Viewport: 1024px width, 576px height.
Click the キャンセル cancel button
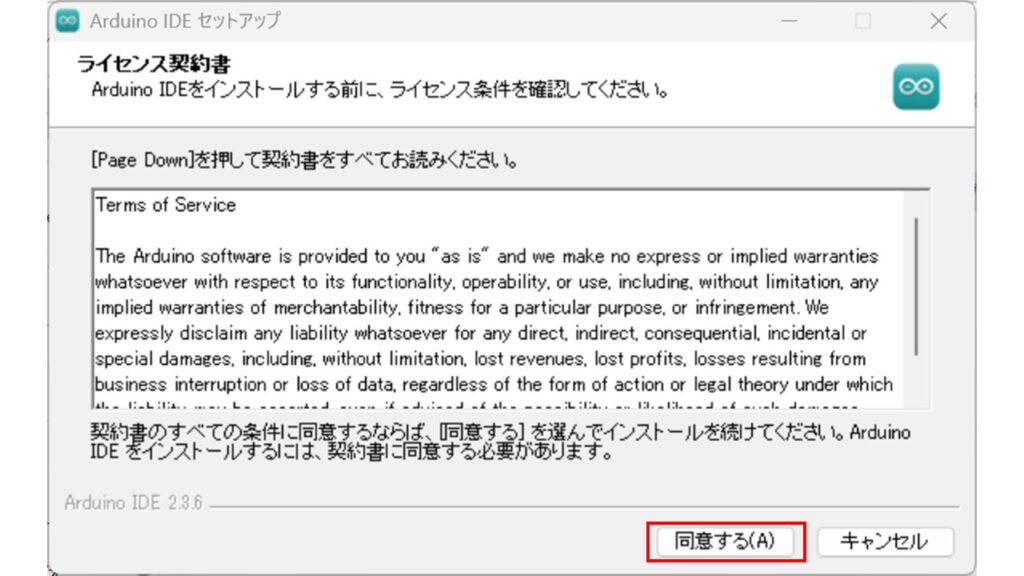pyautogui.click(x=885, y=541)
